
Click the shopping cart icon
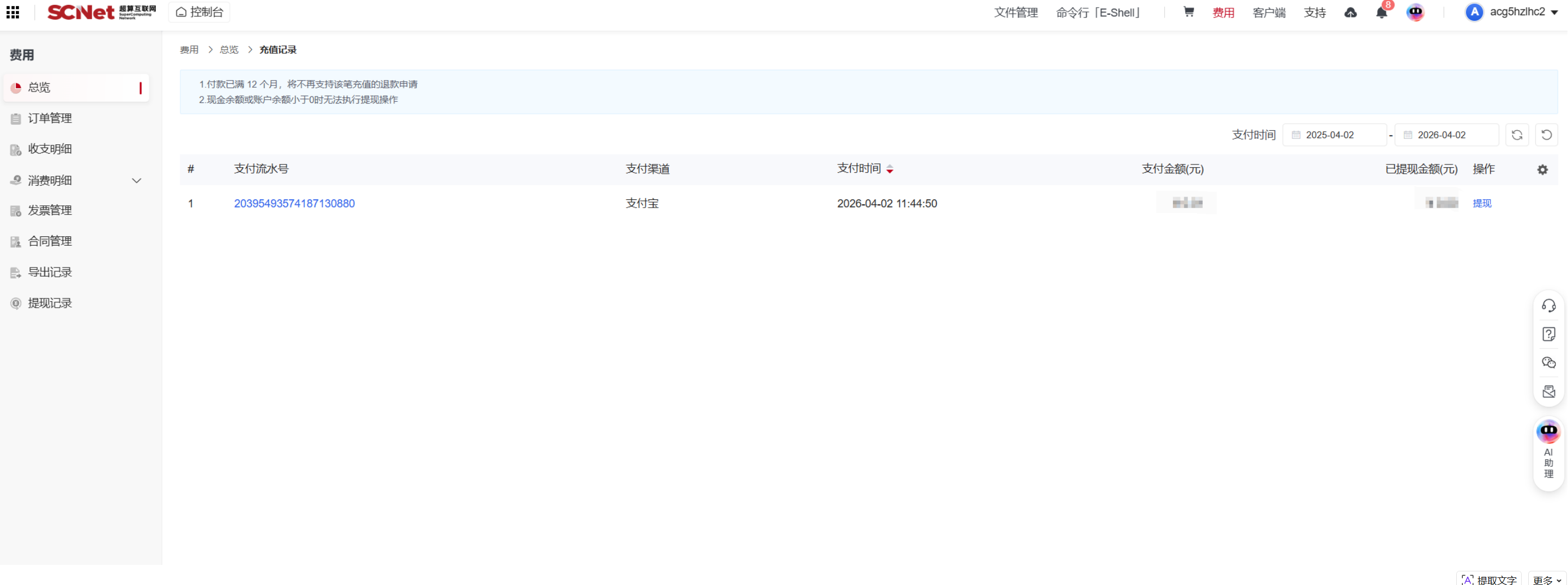point(1188,12)
